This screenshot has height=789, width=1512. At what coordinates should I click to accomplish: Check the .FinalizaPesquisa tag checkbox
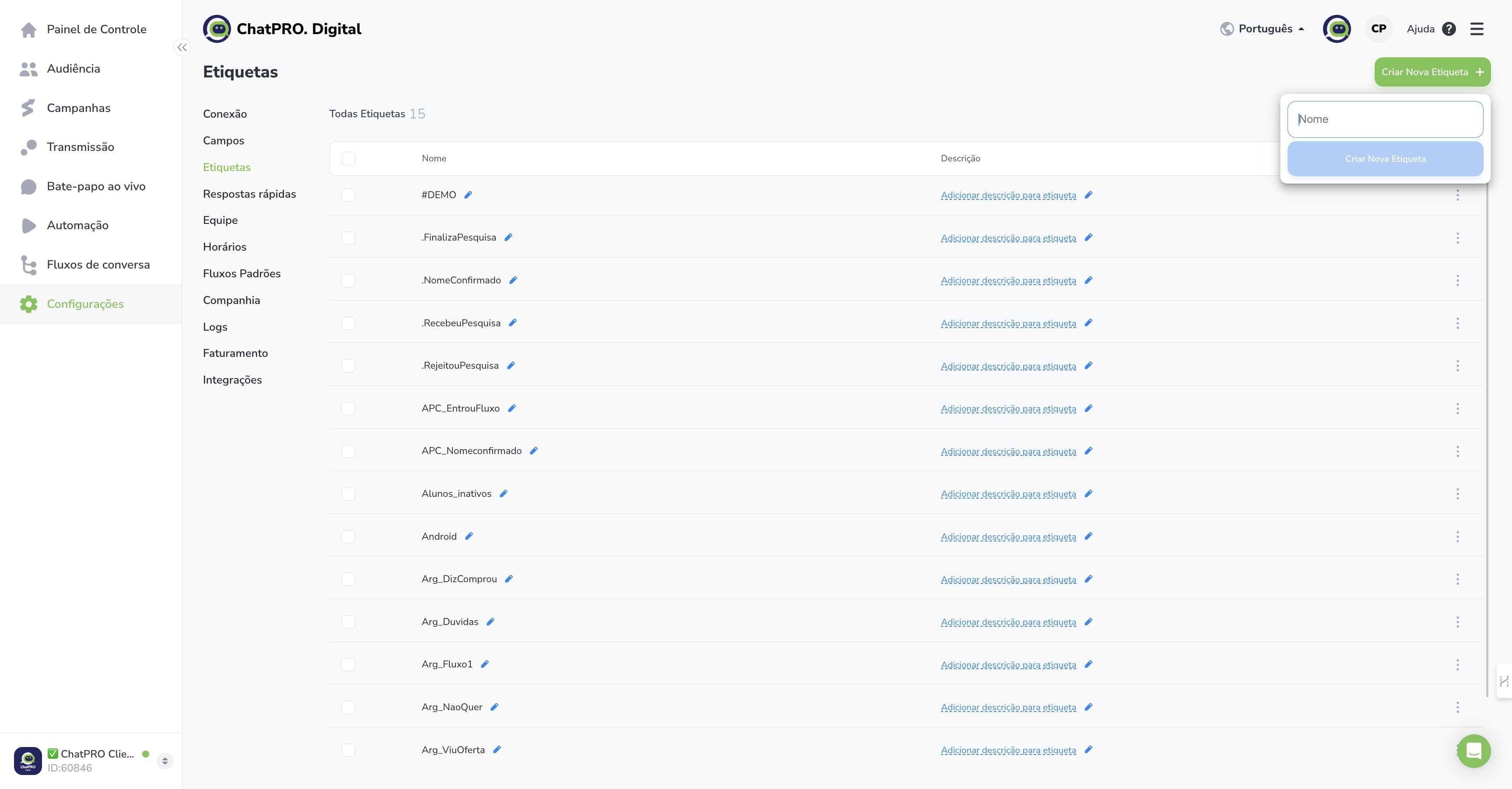[x=348, y=237]
